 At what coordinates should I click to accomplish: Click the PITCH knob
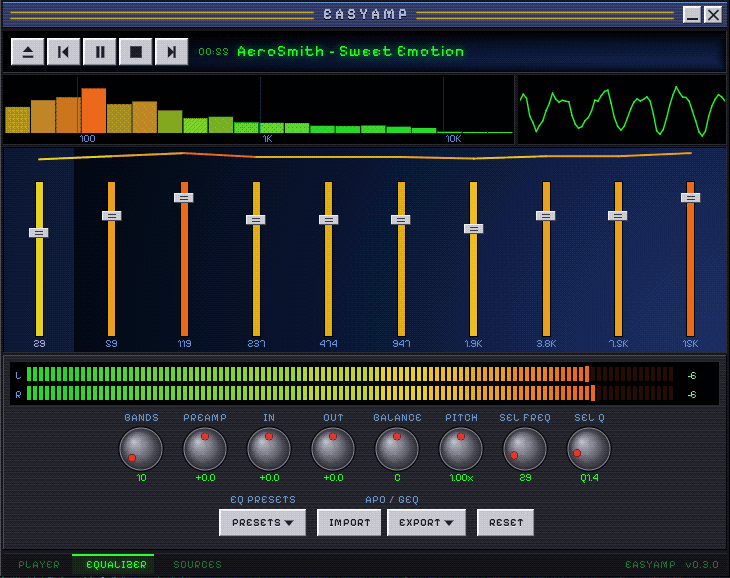[461, 449]
